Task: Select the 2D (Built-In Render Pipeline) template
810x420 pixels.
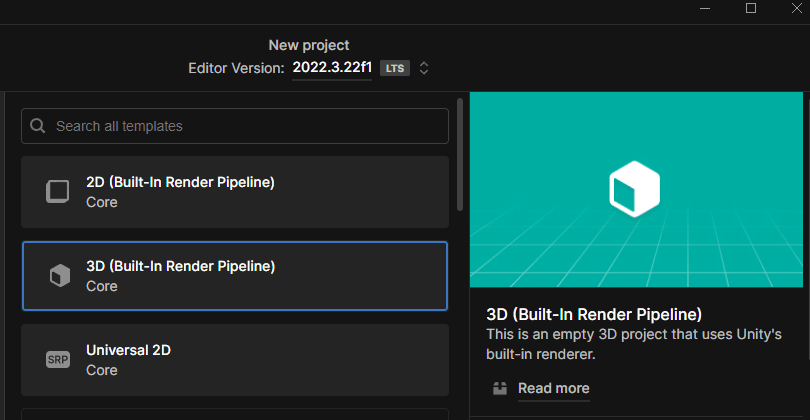Action: point(235,192)
